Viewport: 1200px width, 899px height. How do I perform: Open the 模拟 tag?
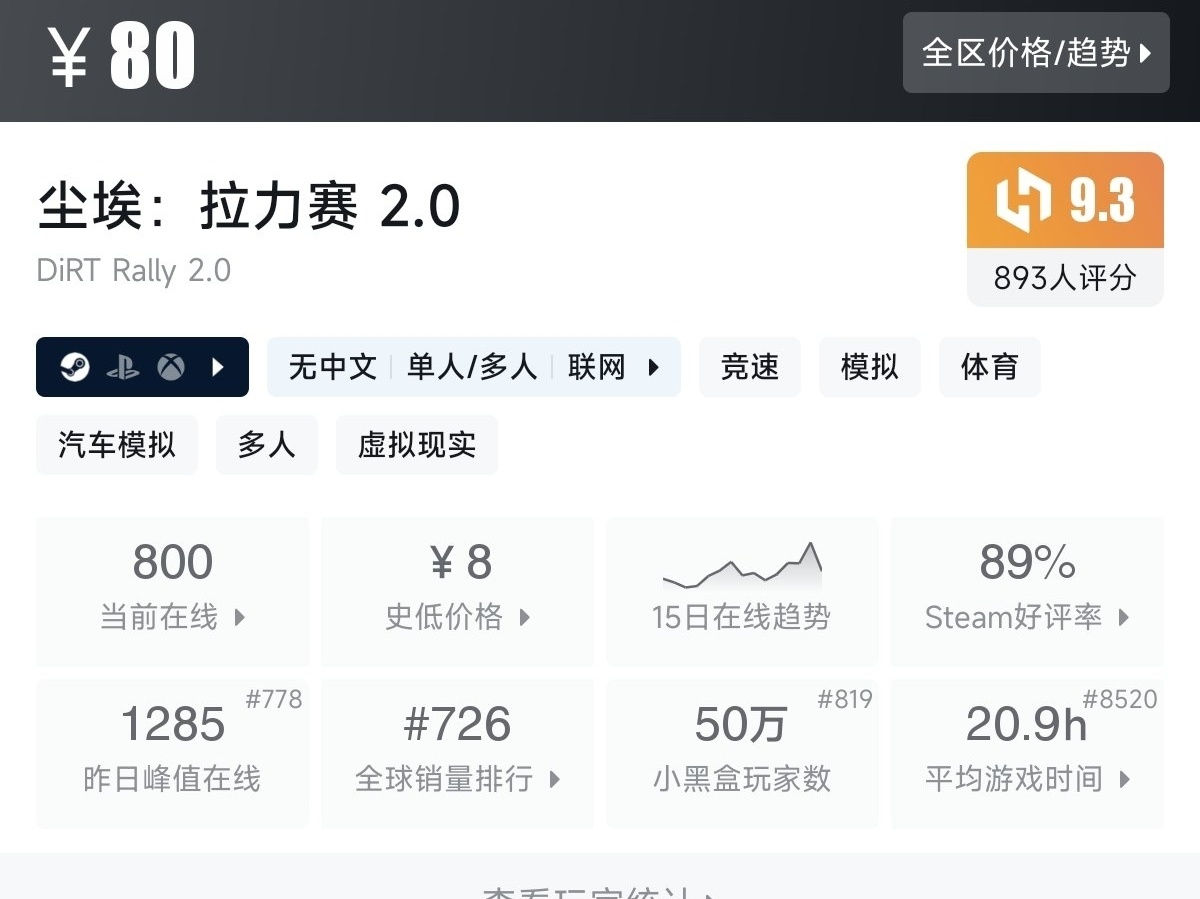(x=870, y=367)
